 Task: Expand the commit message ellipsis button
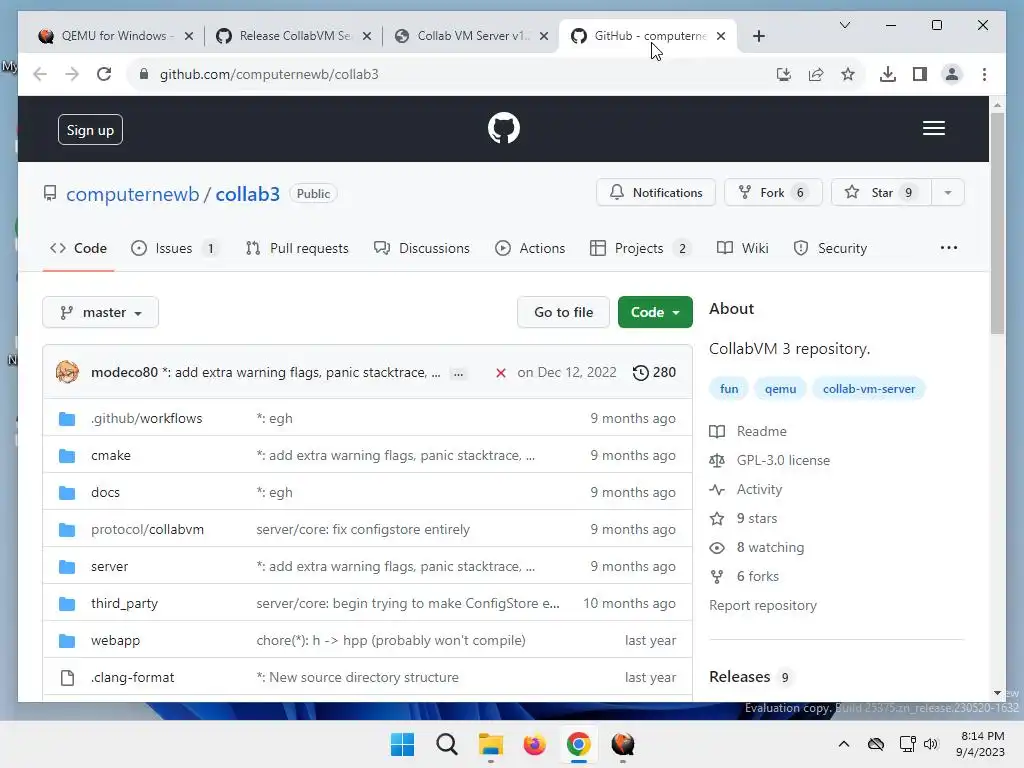[x=458, y=374]
